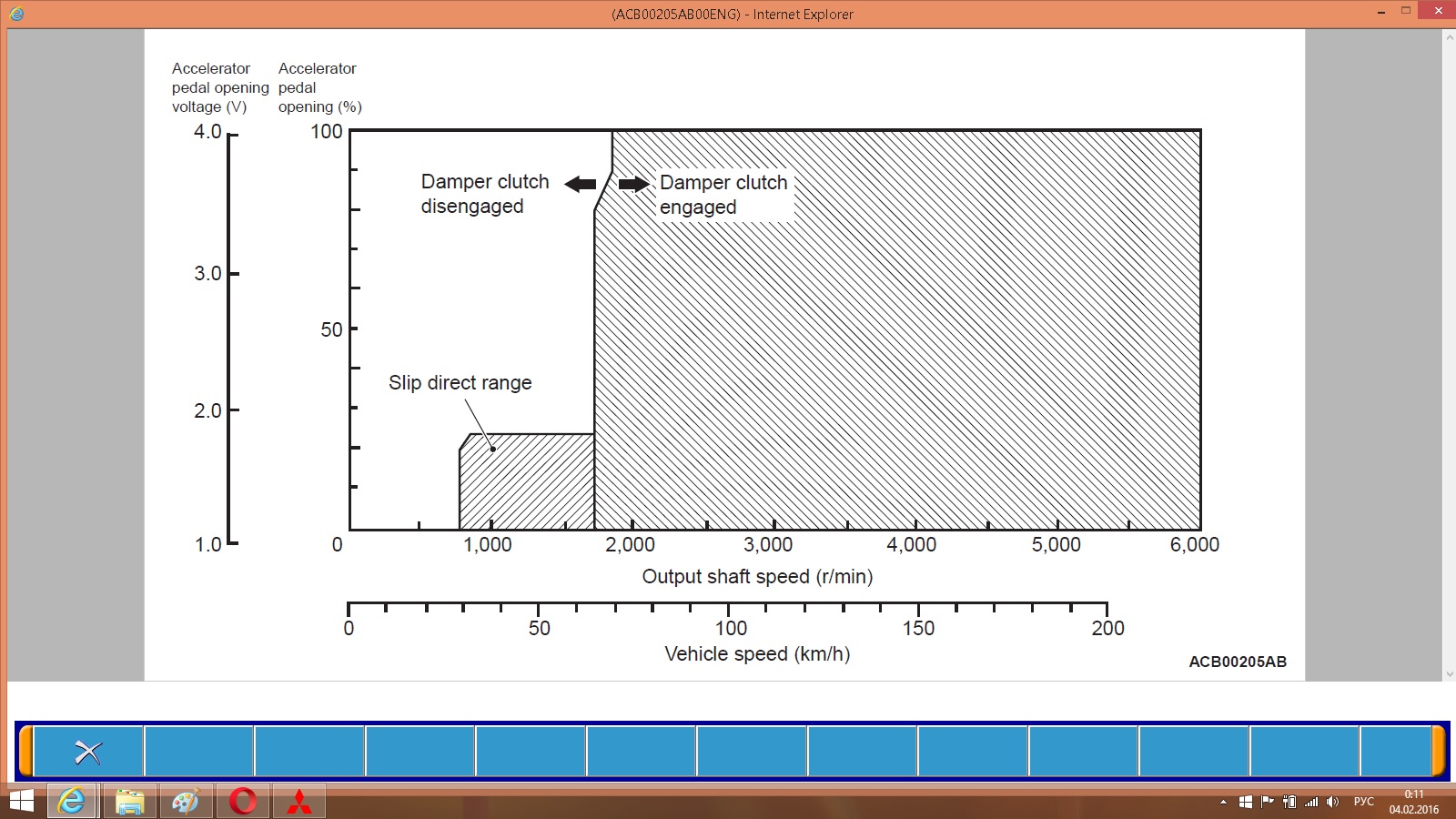The height and width of the screenshot is (819, 1456).
Task: Show hidden system tray icons
Action: tap(1223, 802)
